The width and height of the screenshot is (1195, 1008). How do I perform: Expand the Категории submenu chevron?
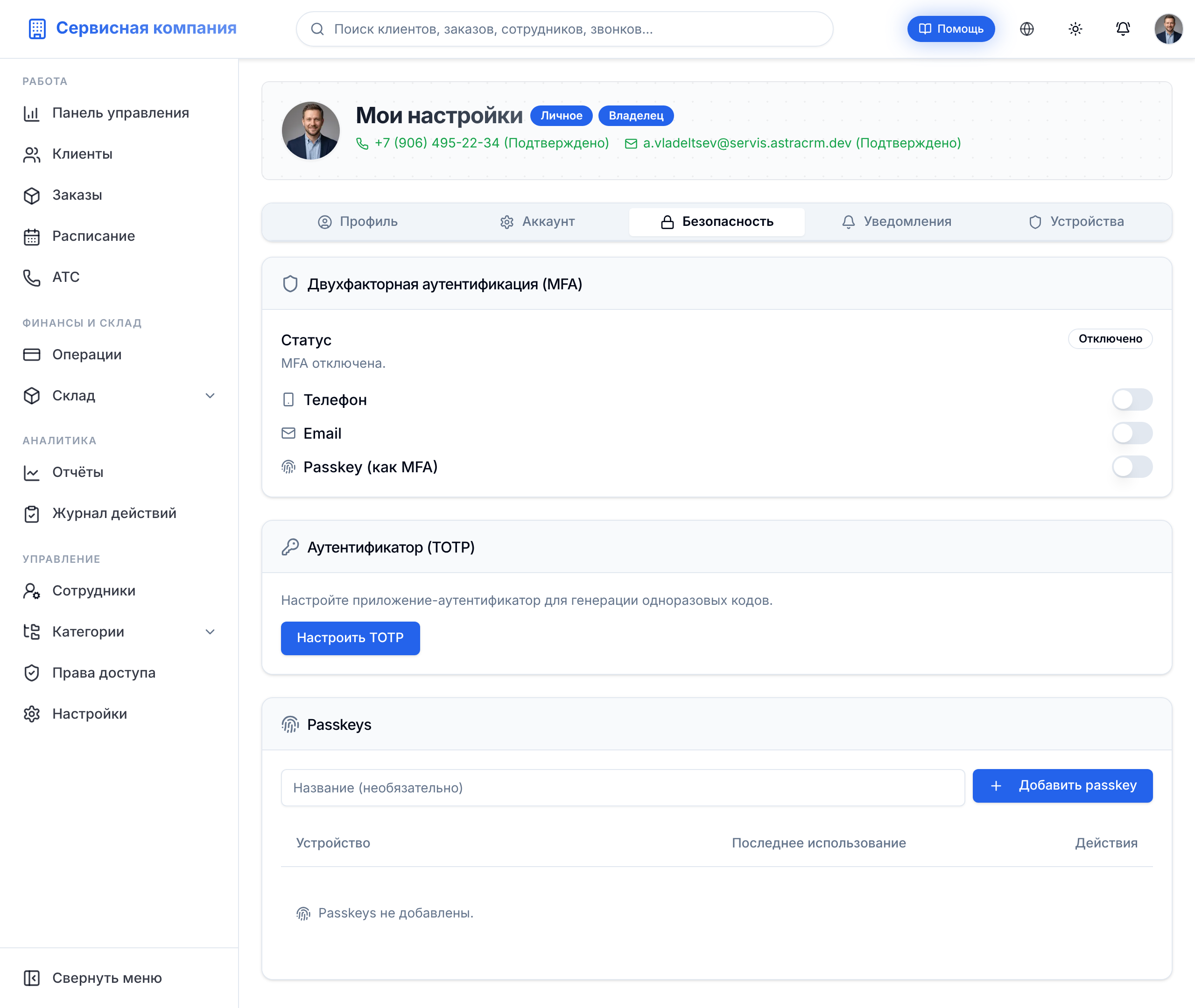point(210,632)
